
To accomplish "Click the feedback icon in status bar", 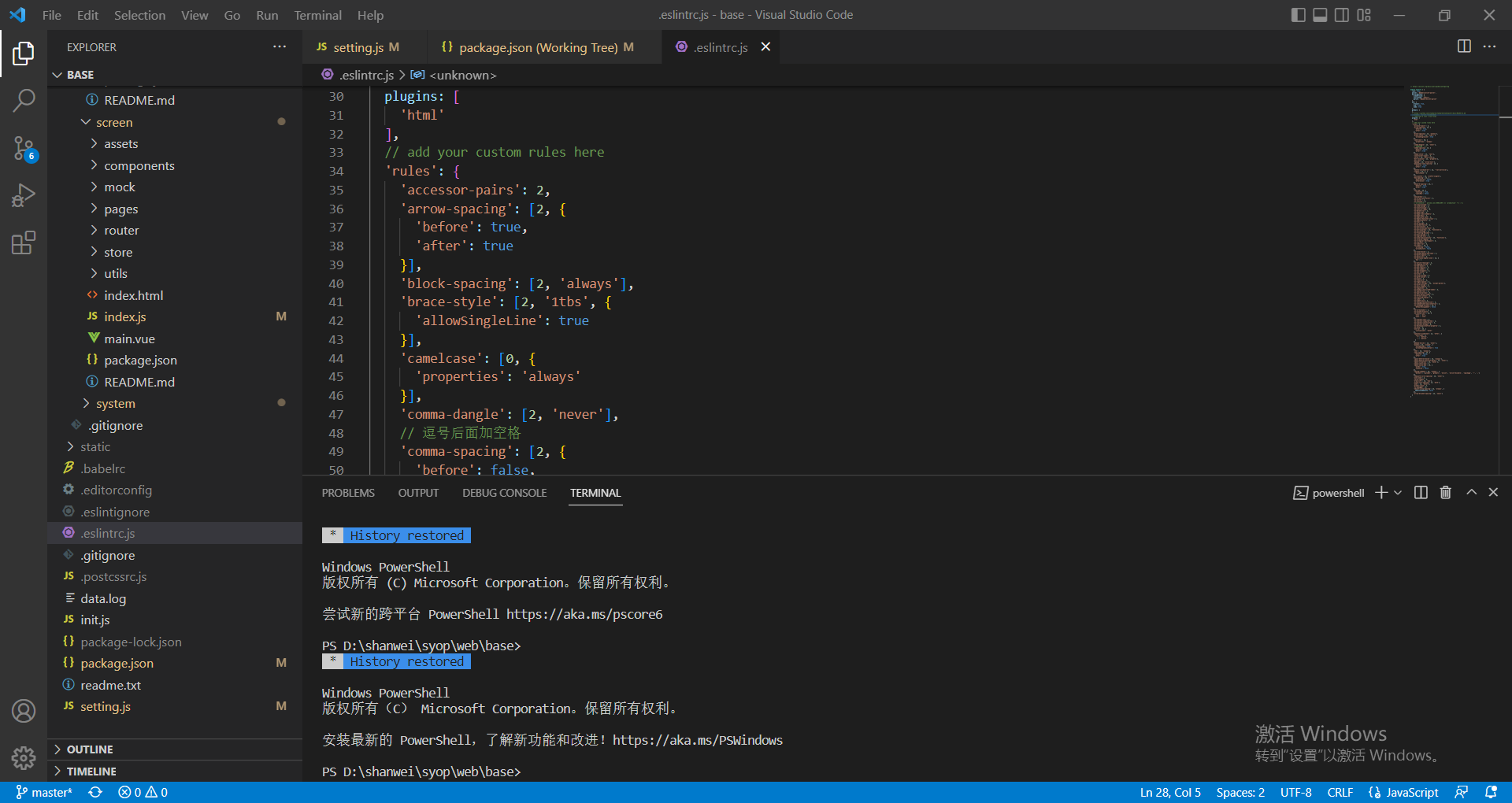I will click(x=1462, y=793).
